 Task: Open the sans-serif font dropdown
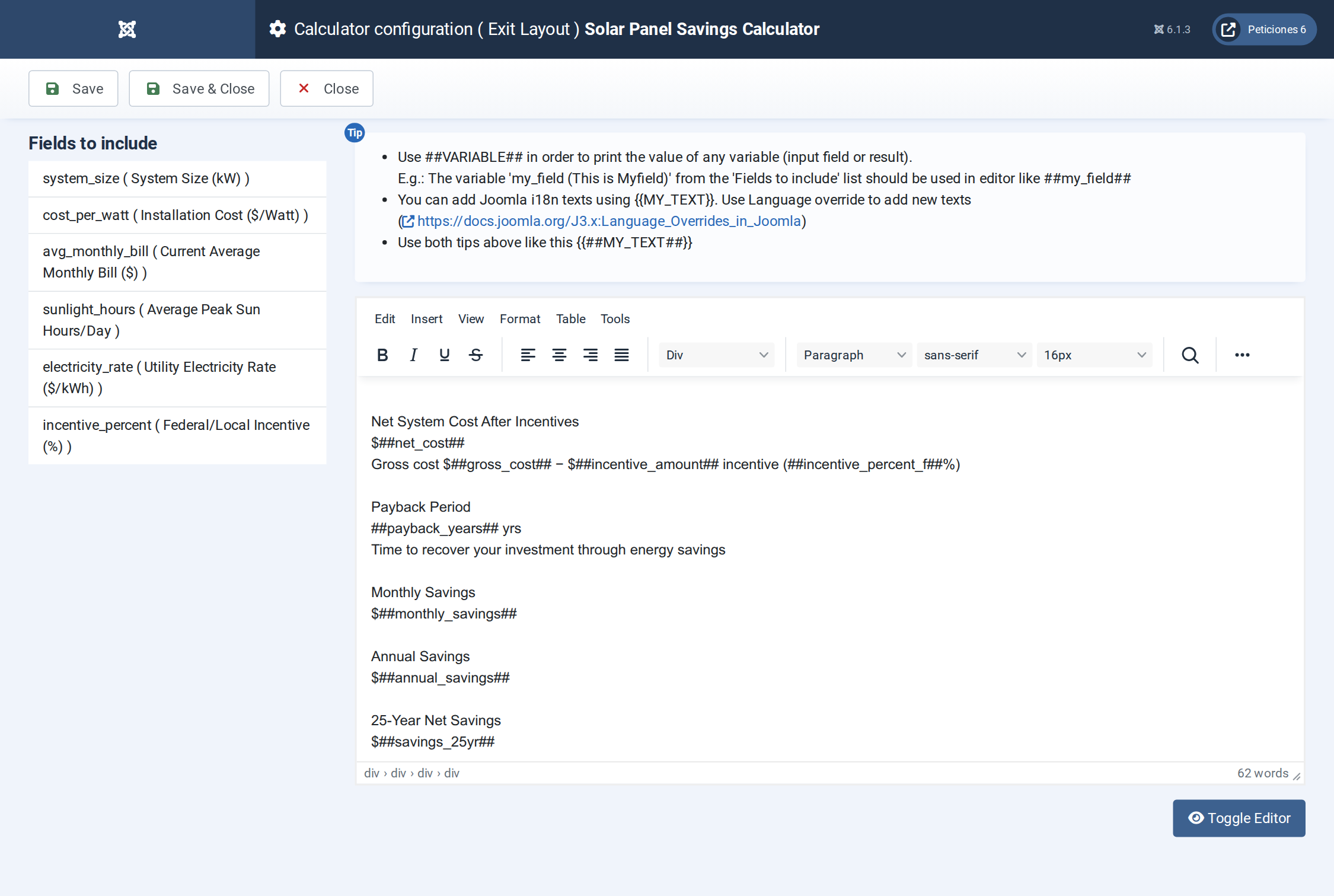click(x=974, y=355)
